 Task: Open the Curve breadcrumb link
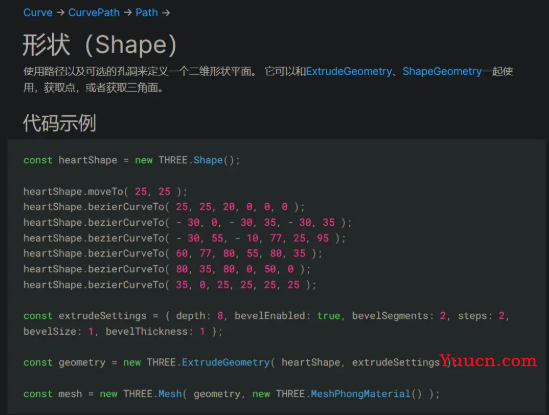(x=38, y=13)
